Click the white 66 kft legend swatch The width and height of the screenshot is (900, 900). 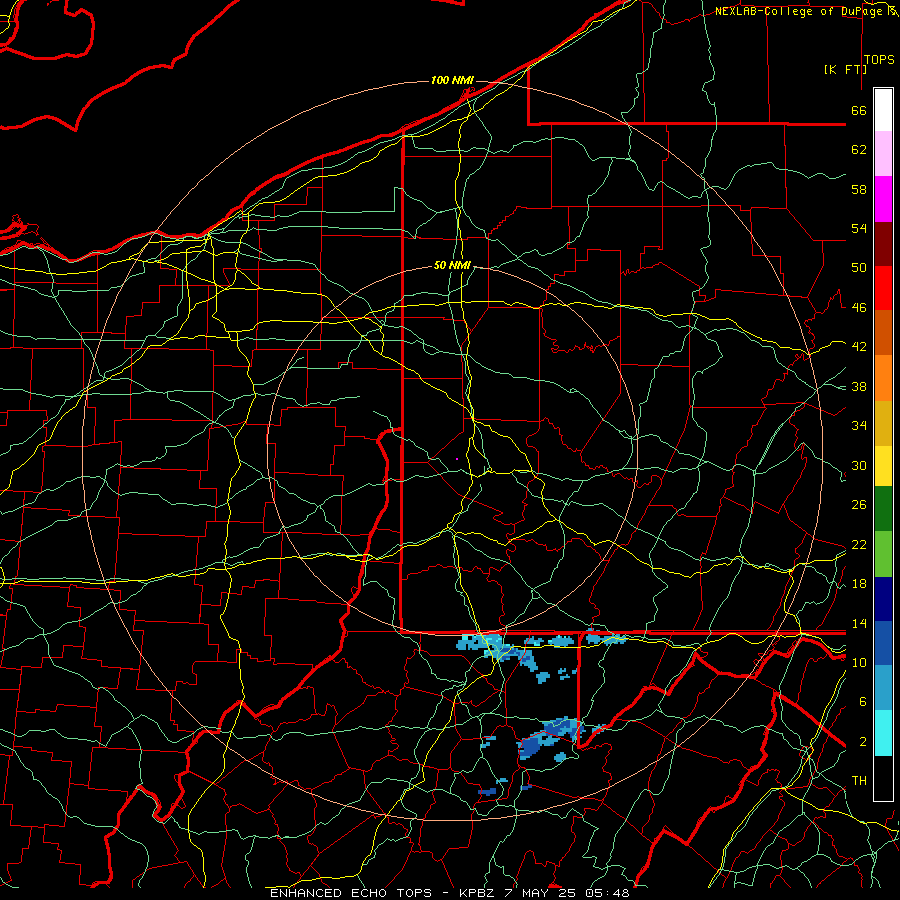(x=883, y=110)
